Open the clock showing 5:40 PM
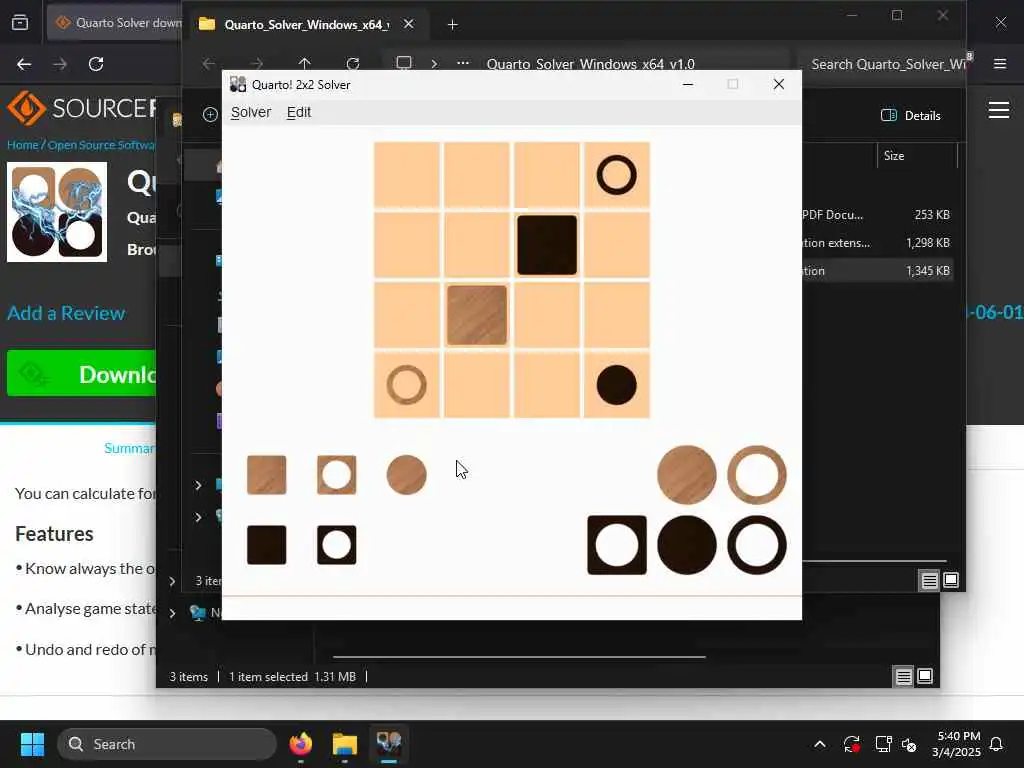 click(x=957, y=744)
